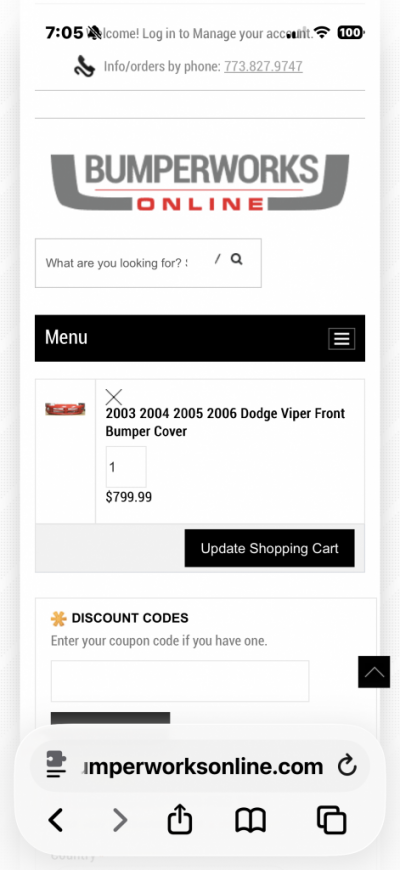Click the coupon code entry field
The height and width of the screenshot is (870, 400).
(x=180, y=681)
